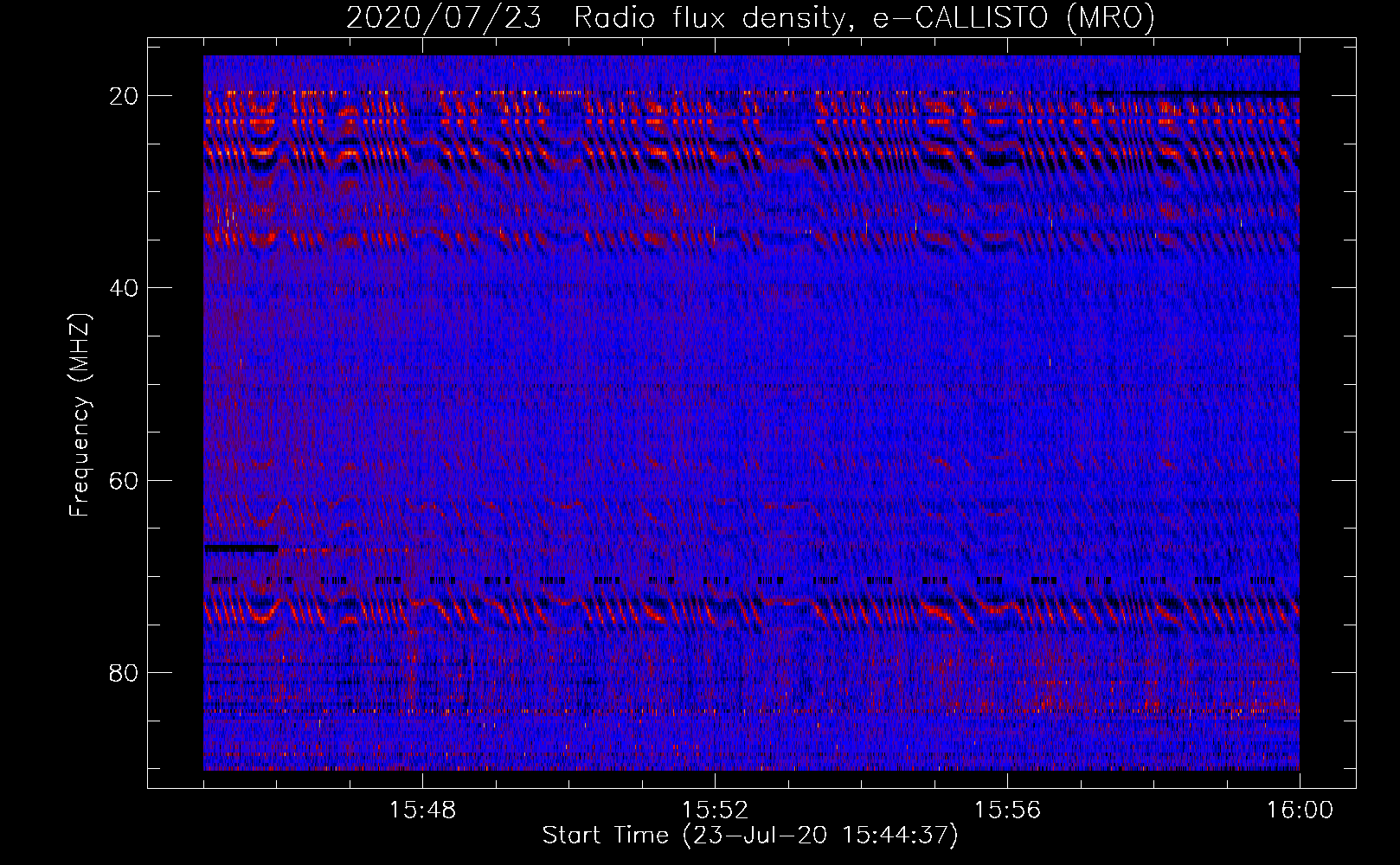Click the x-axis label "Start Time (23-Jul-20 15:44:37)"
This screenshot has height=865, width=1400.
pyautogui.click(x=750, y=836)
